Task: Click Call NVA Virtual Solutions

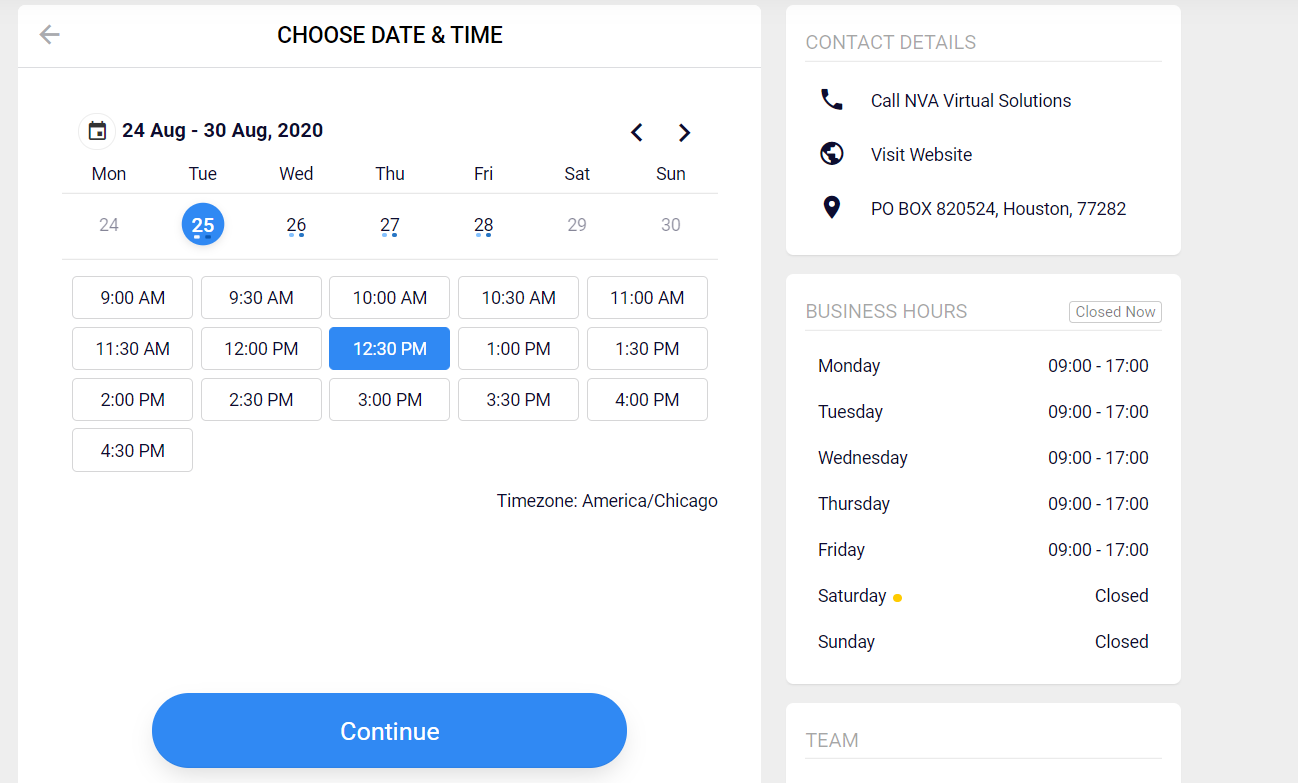Action: pos(971,101)
